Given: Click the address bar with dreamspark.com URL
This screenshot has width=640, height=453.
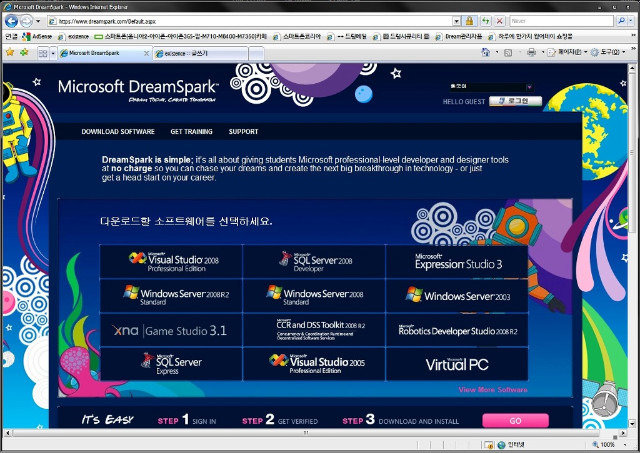Looking at the screenshot, I should coord(250,21).
